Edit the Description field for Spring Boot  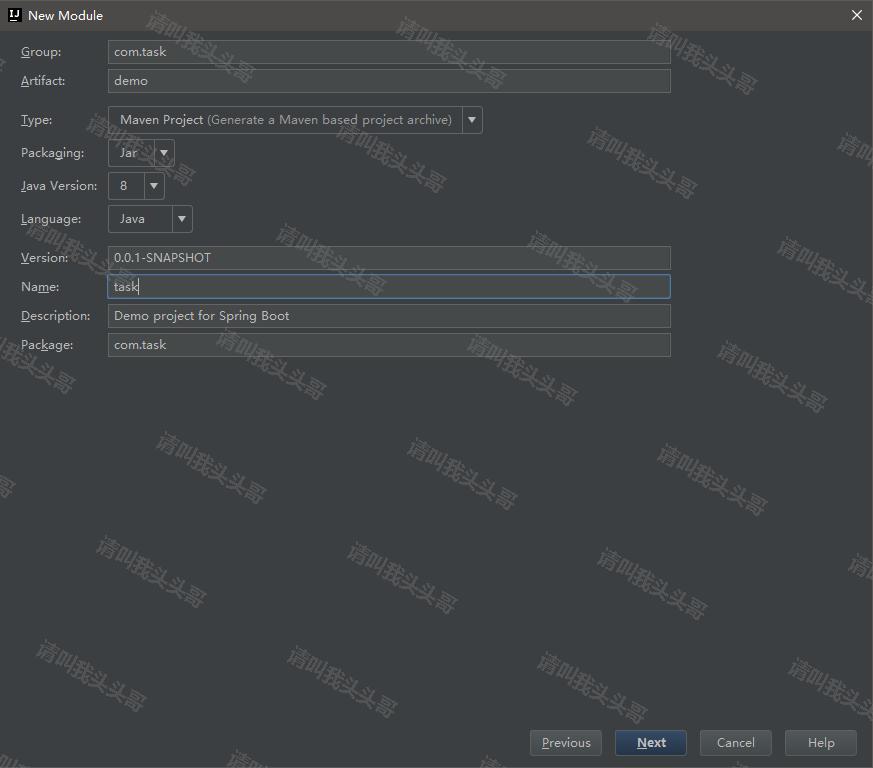[x=389, y=316]
